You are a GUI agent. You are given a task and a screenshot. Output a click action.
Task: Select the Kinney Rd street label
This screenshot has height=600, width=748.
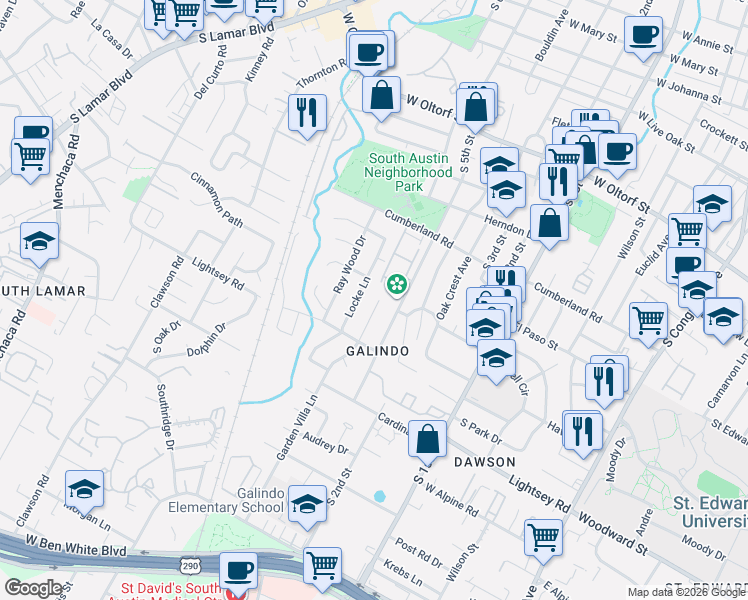point(260,59)
